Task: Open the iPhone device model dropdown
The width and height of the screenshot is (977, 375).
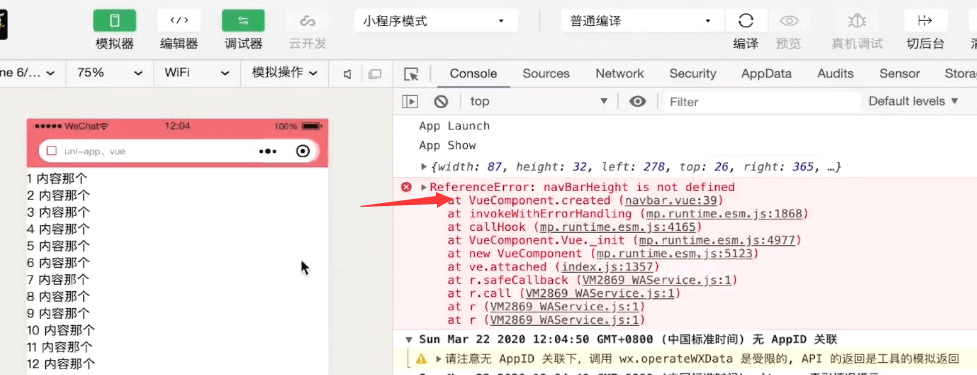Action: (x=28, y=73)
